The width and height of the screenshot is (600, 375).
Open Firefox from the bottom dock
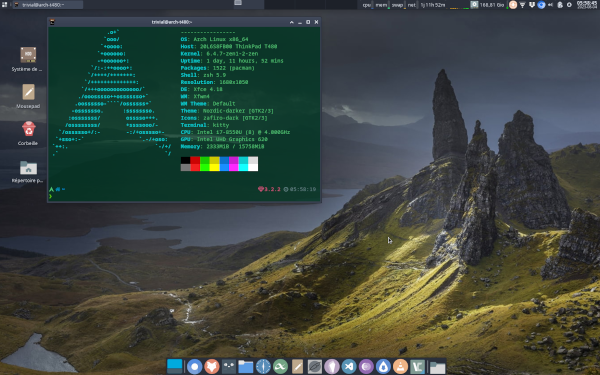coord(212,367)
